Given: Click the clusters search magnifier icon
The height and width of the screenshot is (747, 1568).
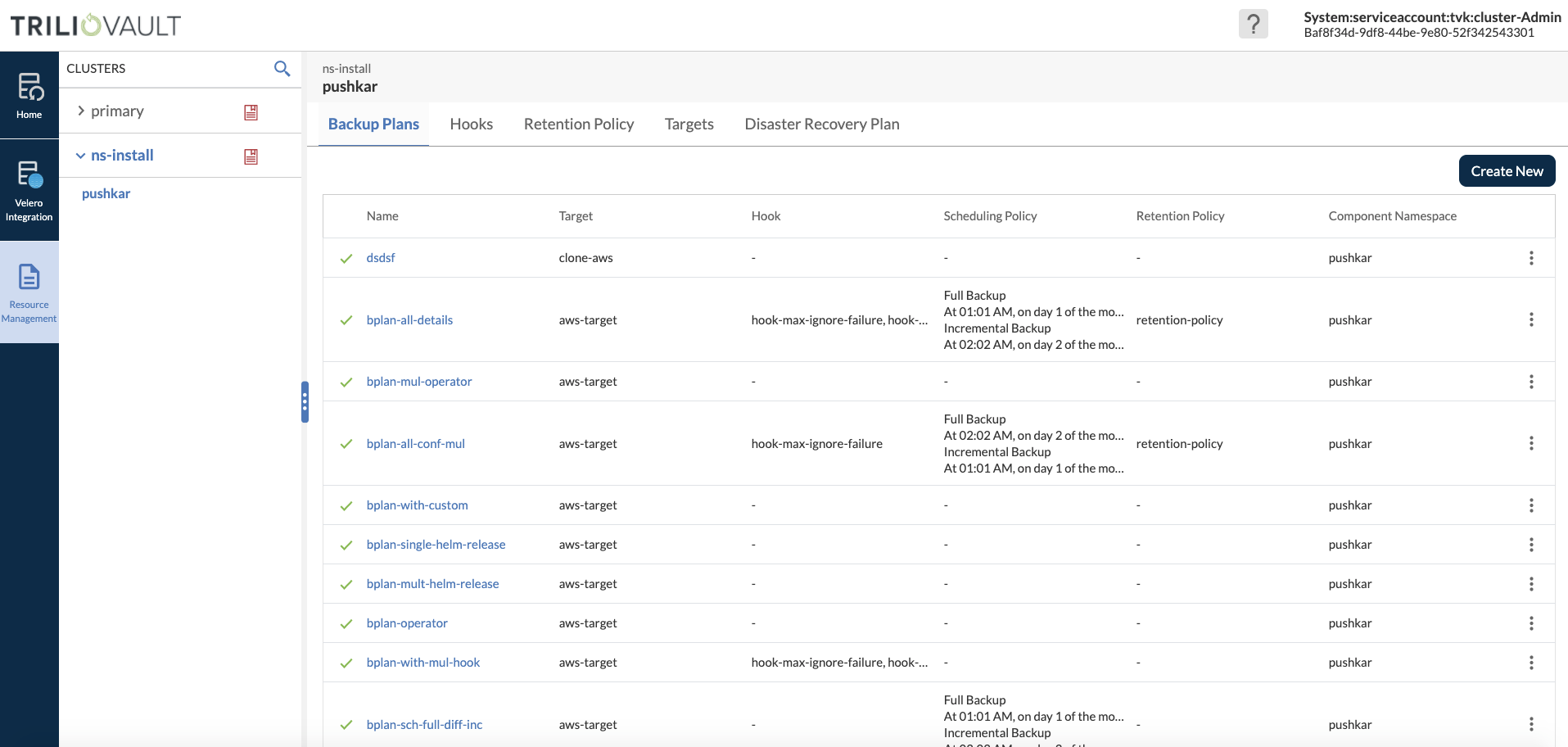Looking at the screenshot, I should click(x=282, y=69).
